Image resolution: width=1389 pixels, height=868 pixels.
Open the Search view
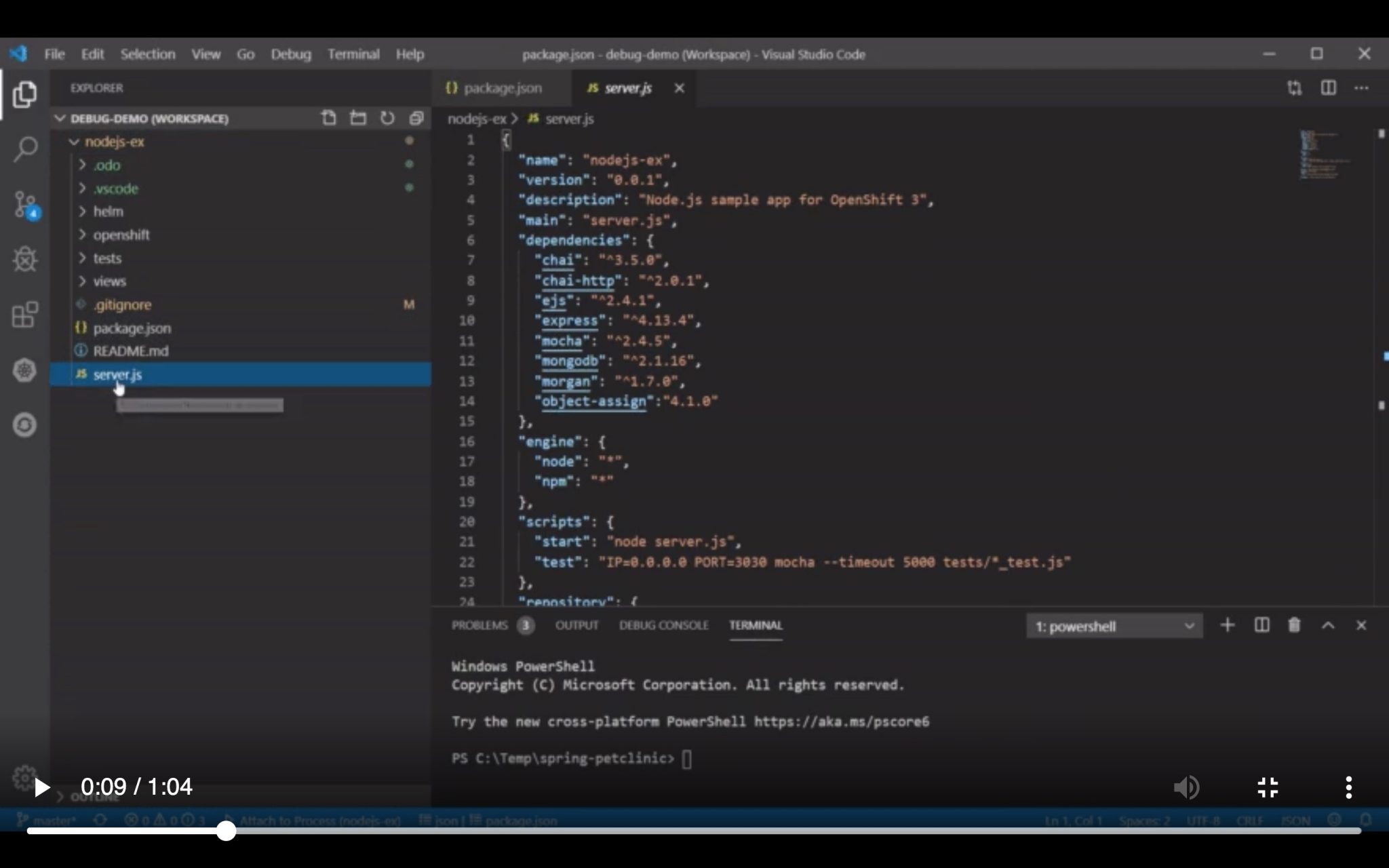click(x=24, y=149)
